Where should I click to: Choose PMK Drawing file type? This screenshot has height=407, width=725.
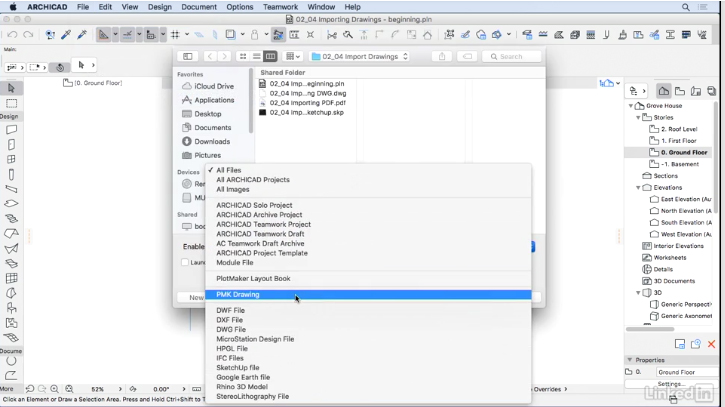[x=369, y=295]
